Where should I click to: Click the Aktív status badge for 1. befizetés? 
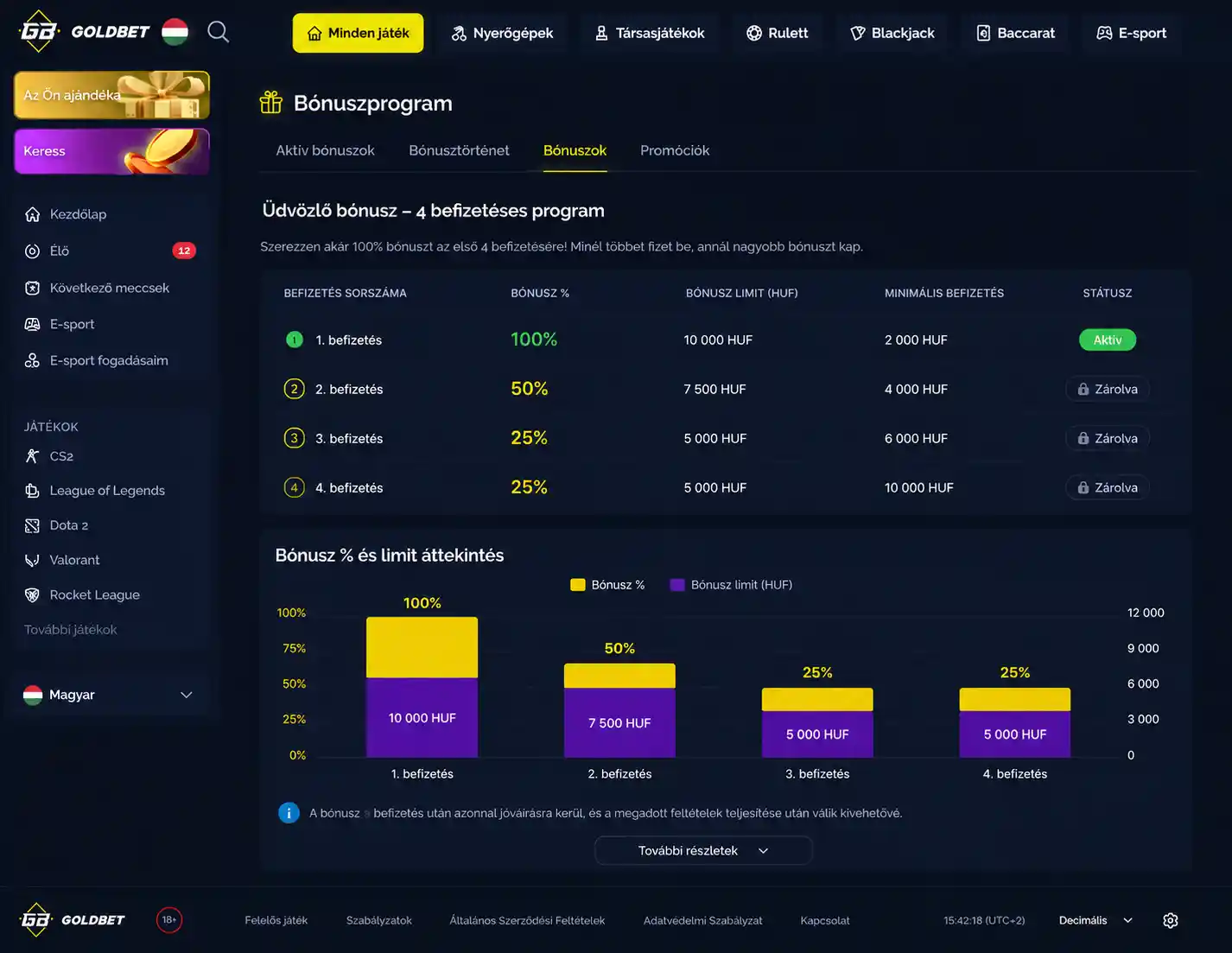[1107, 340]
